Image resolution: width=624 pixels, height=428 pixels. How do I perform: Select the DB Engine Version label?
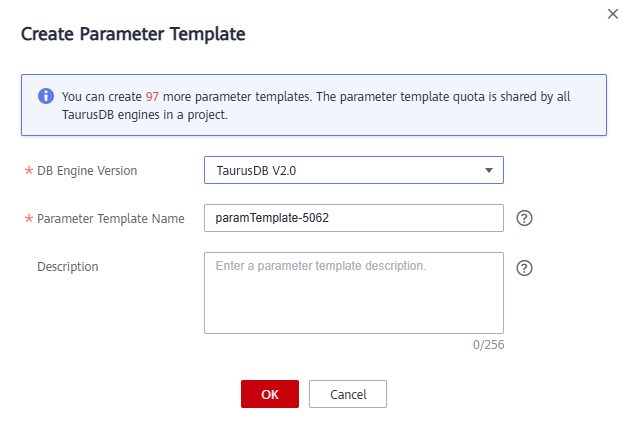87,171
